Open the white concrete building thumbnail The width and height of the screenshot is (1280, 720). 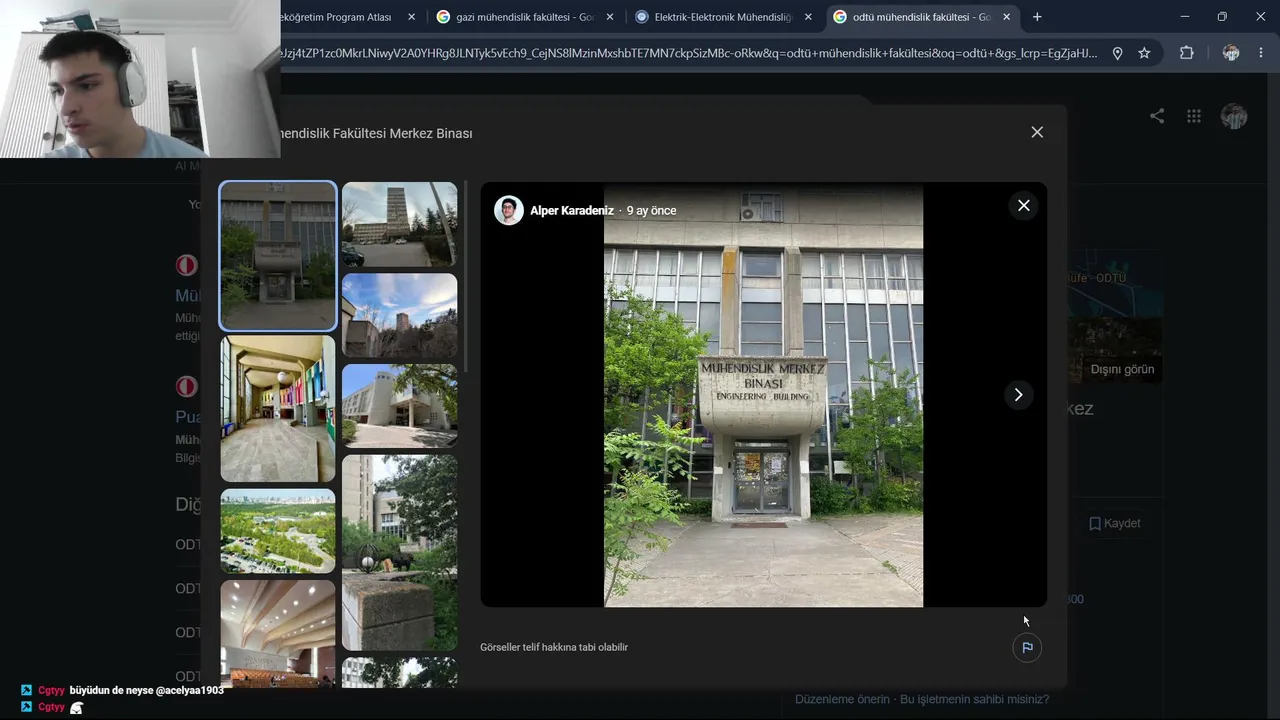click(400, 405)
